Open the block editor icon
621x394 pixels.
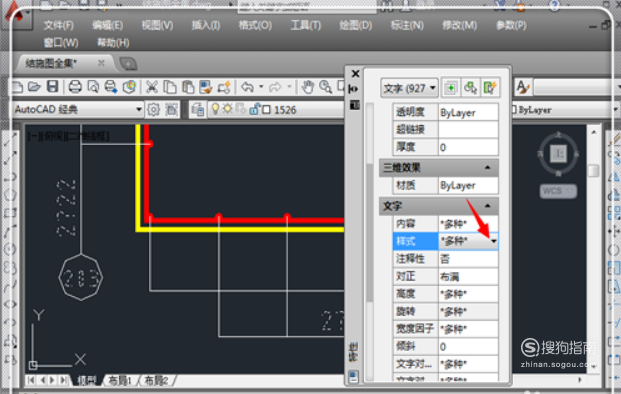point(224,87)
